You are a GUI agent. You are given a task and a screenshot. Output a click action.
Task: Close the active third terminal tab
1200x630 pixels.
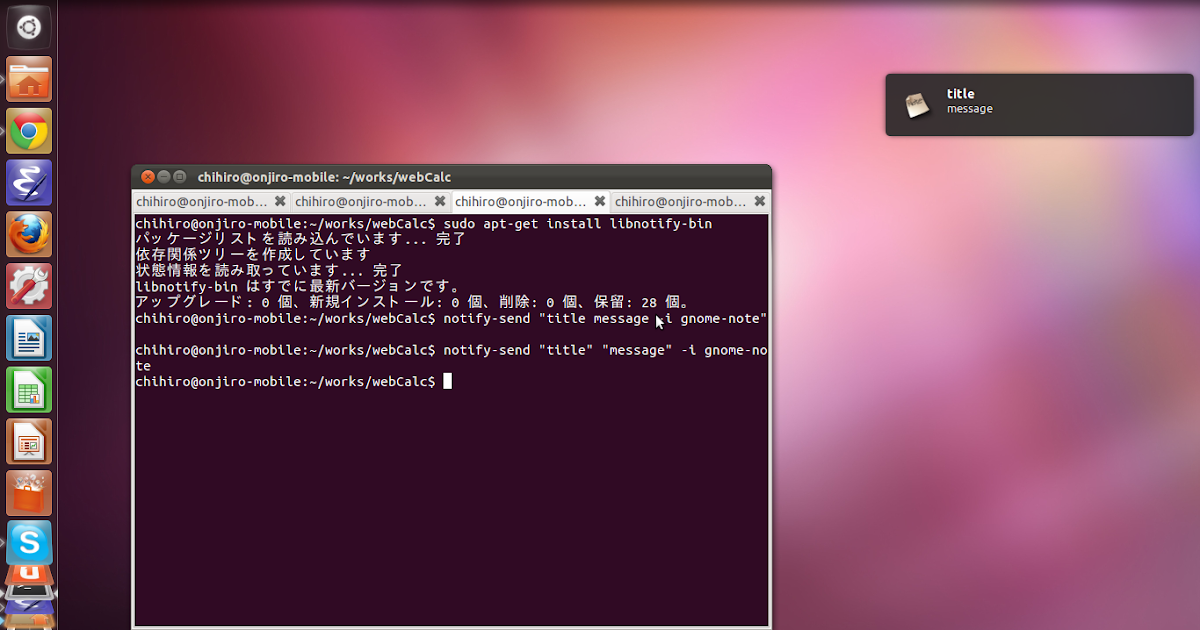[x=600, y=201]
